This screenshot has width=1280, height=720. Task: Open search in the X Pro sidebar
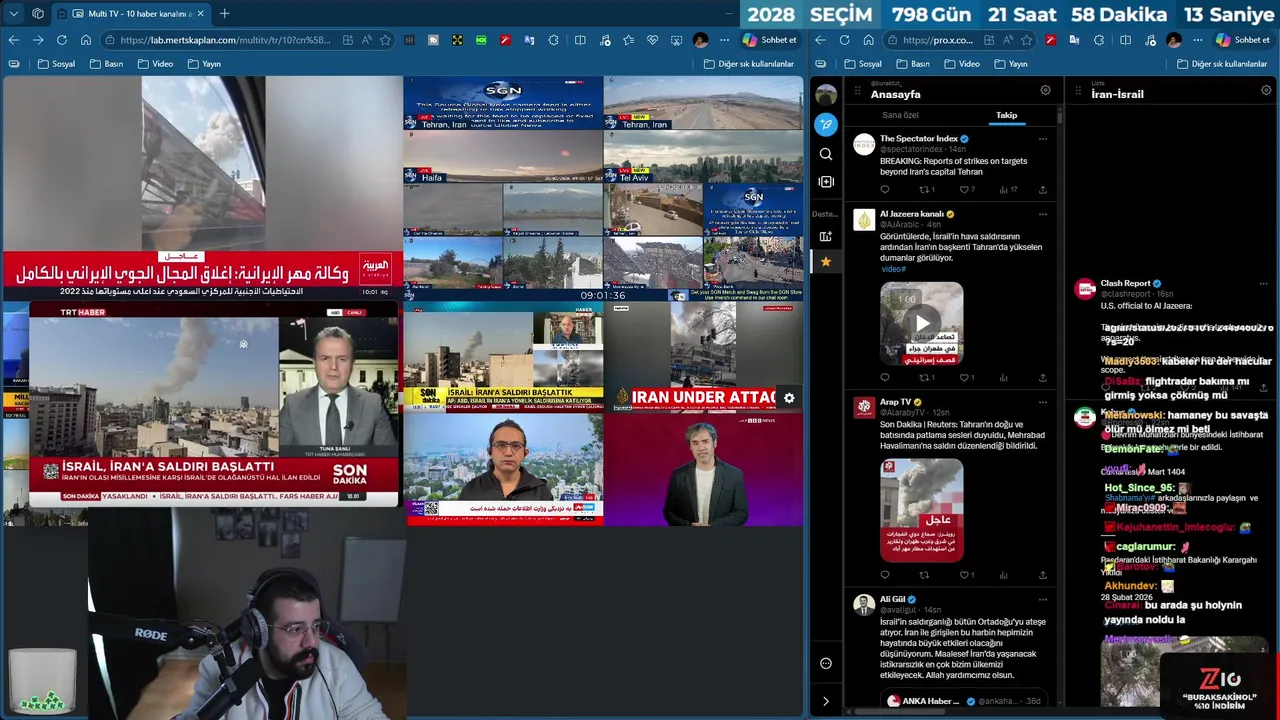tap(826, 154)
